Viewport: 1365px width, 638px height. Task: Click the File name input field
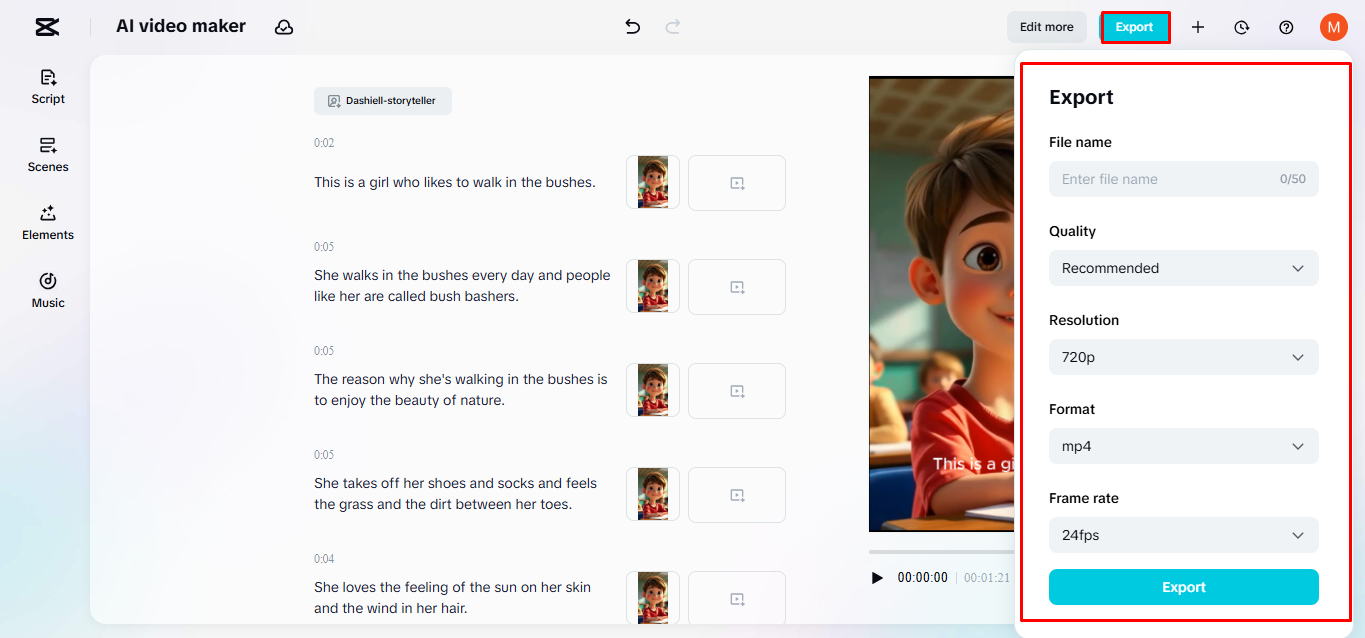pyautogui.click(x=1184, y=179)
